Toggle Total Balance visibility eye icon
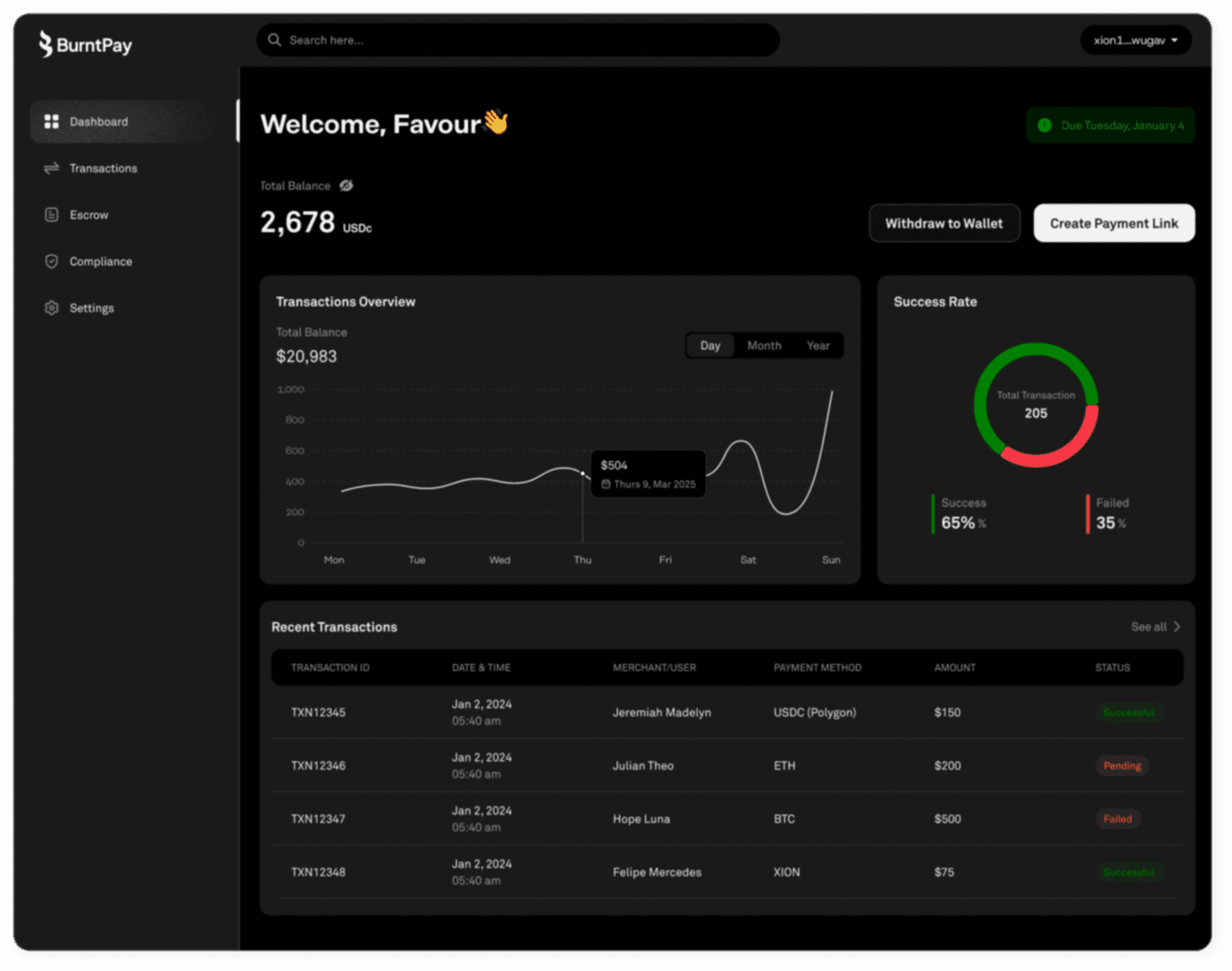This screenshot has height=971, width=1232. (346, 186)
